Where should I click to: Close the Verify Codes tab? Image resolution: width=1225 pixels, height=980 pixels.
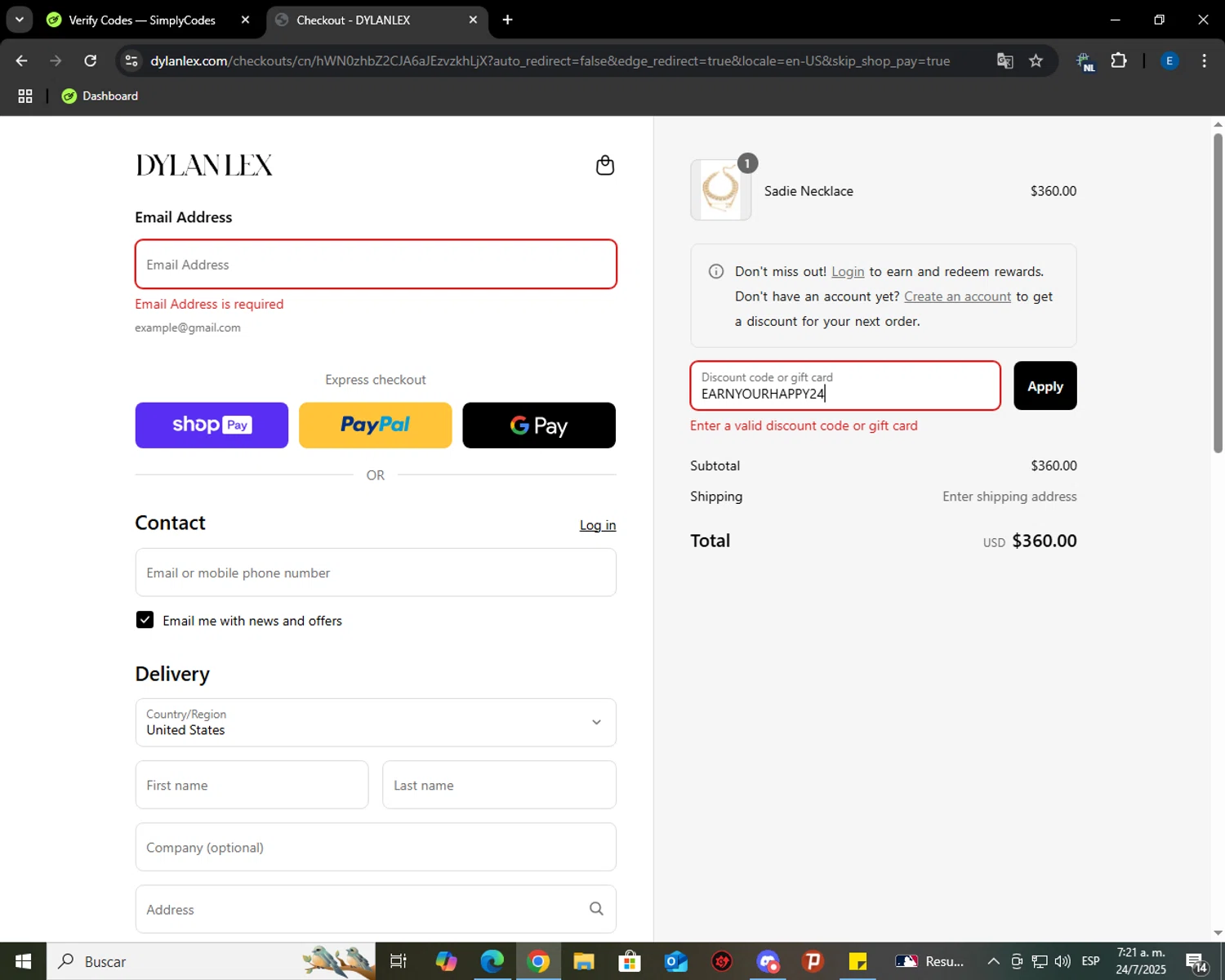point(245,20)
